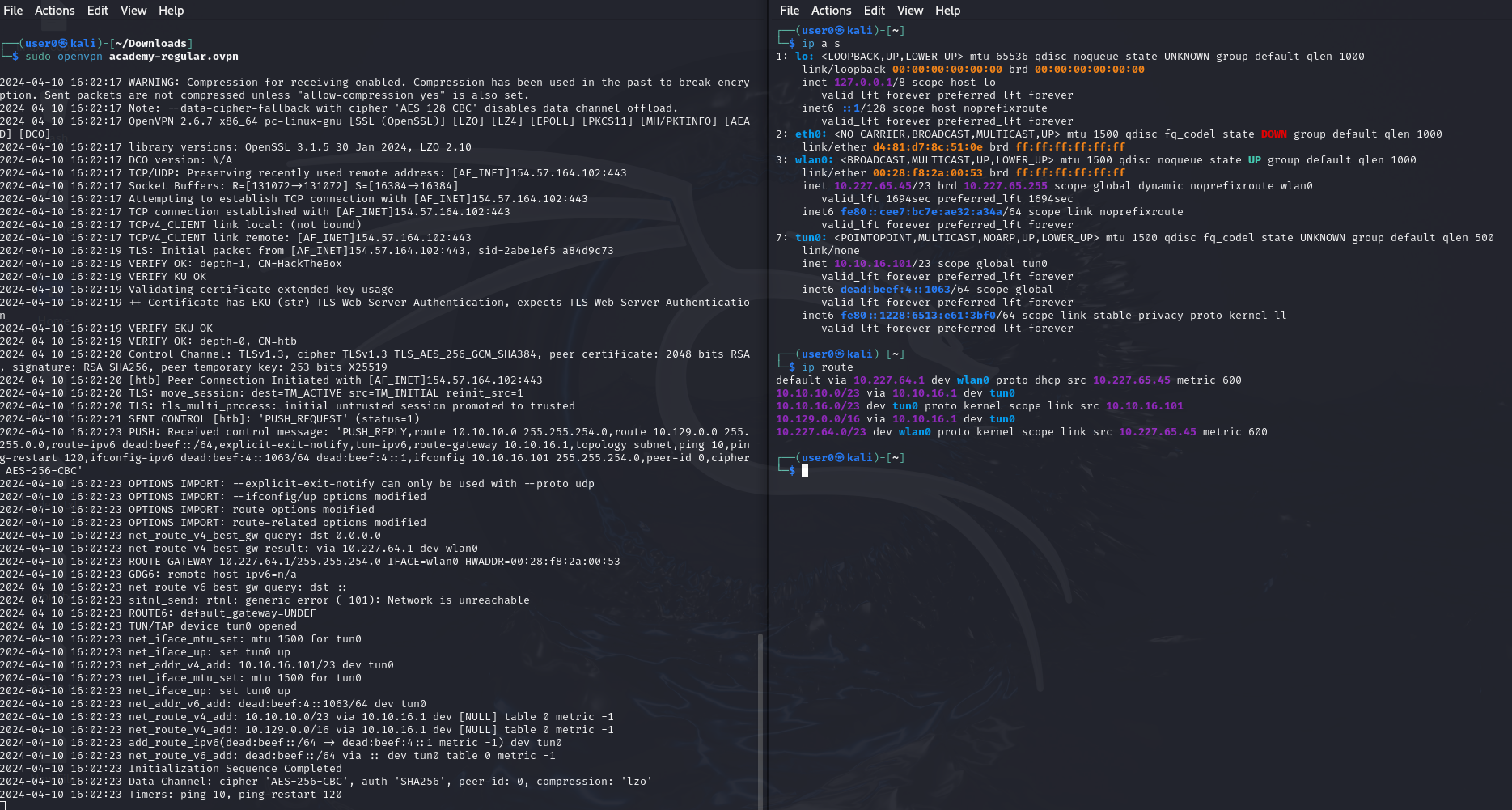Image resolution: width=1512 pixels, height=810 pixels.
Task: Click the red 'DOWN' state of eth0
Action: [x=1274, y=134]
